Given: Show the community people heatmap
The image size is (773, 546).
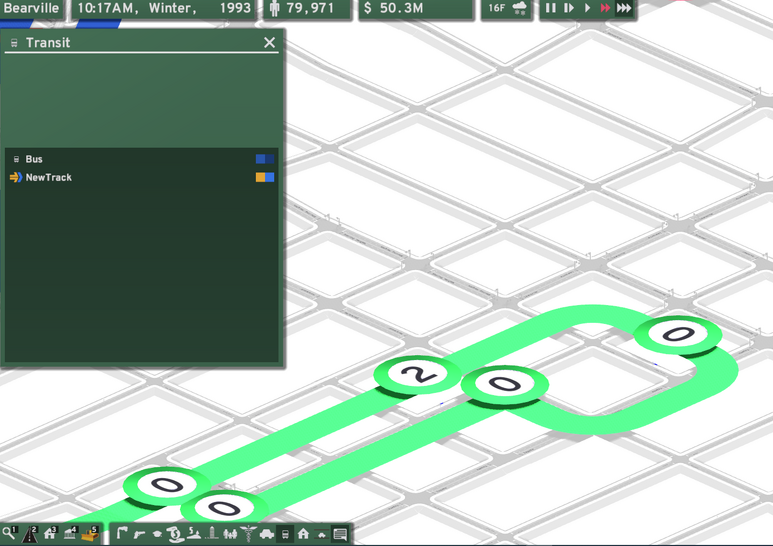Looking at the screenshot, I should [230, 534].
